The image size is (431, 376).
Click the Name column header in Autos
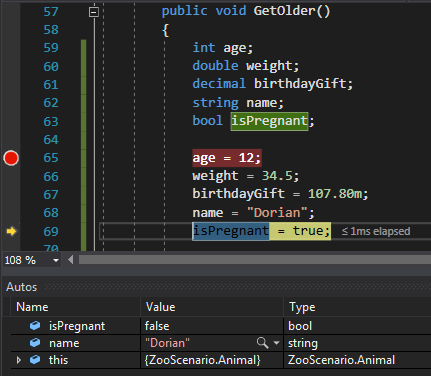(x=32, y=307)
